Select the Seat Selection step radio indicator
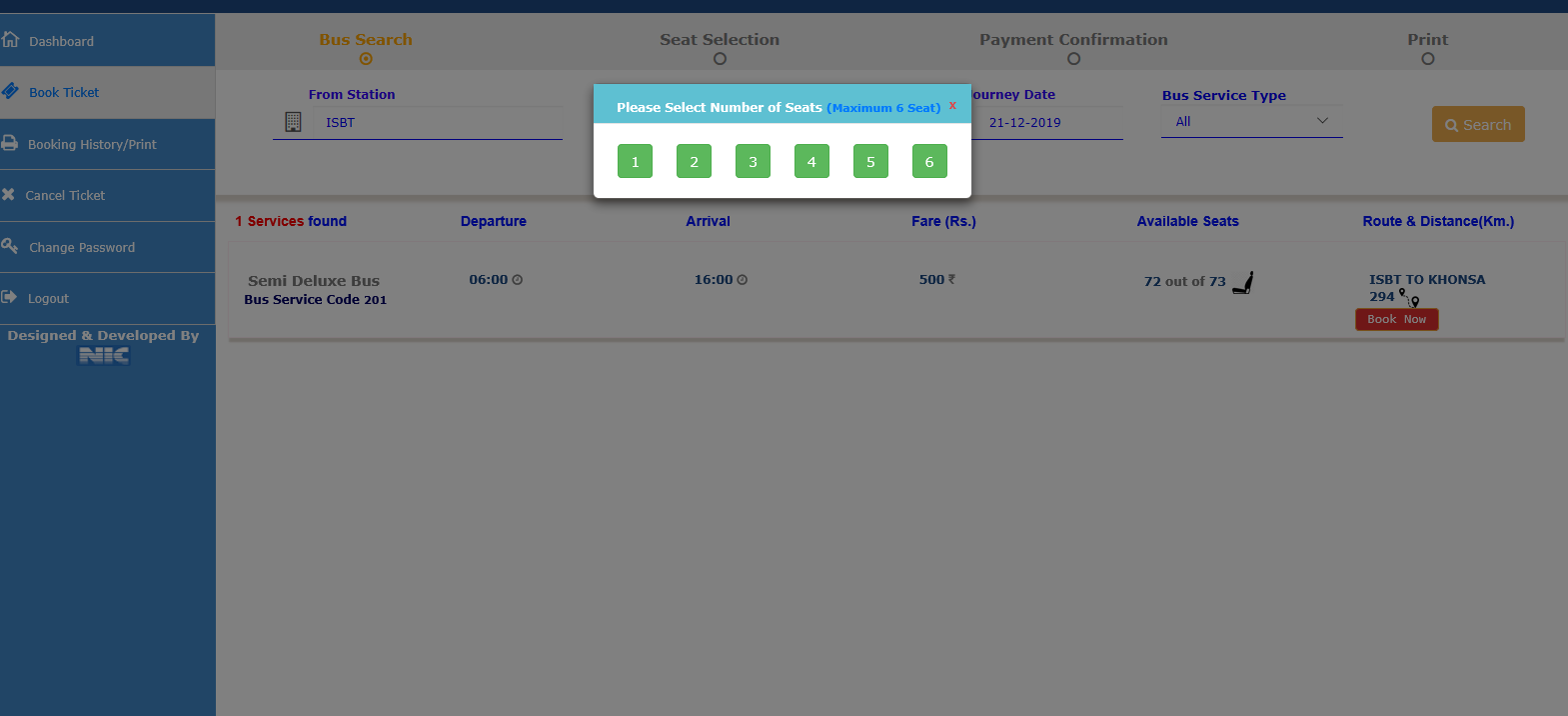The width and height of the screenshot is (1568, 716). pos(720,59)
